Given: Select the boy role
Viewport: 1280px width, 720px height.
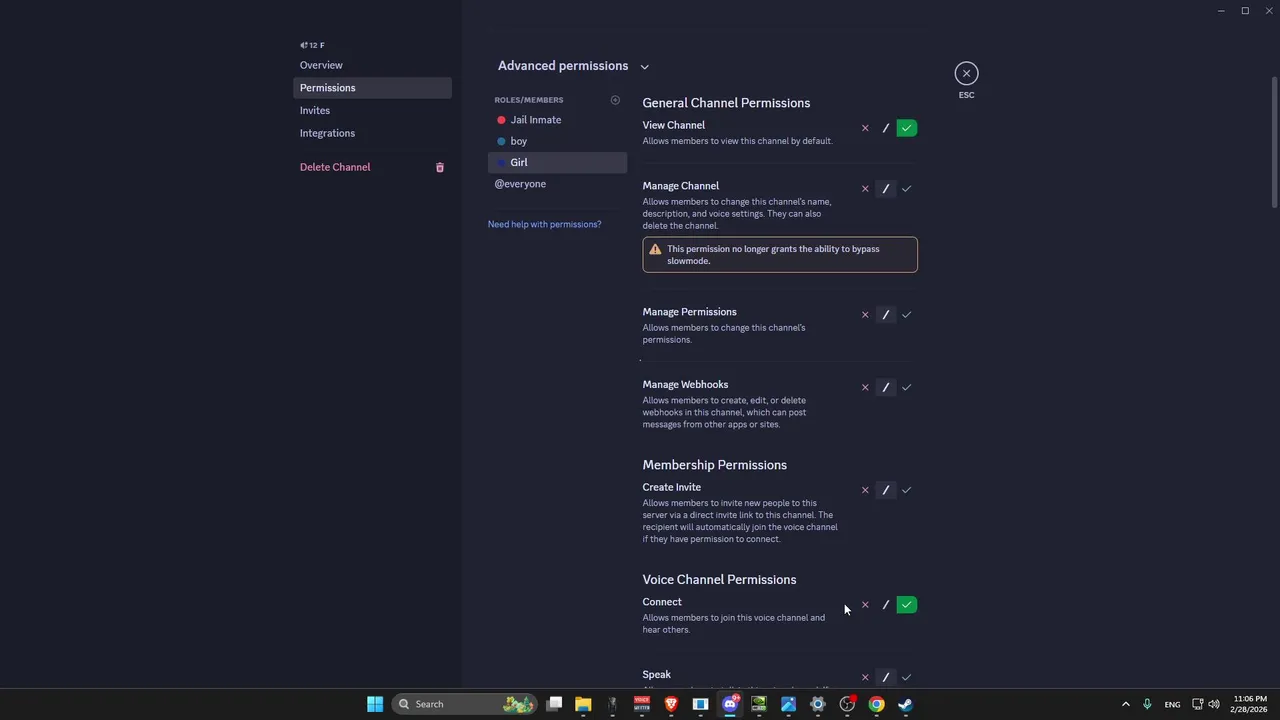Looking at the screenshot, I should pyautogui.click(x=557, y=141).
